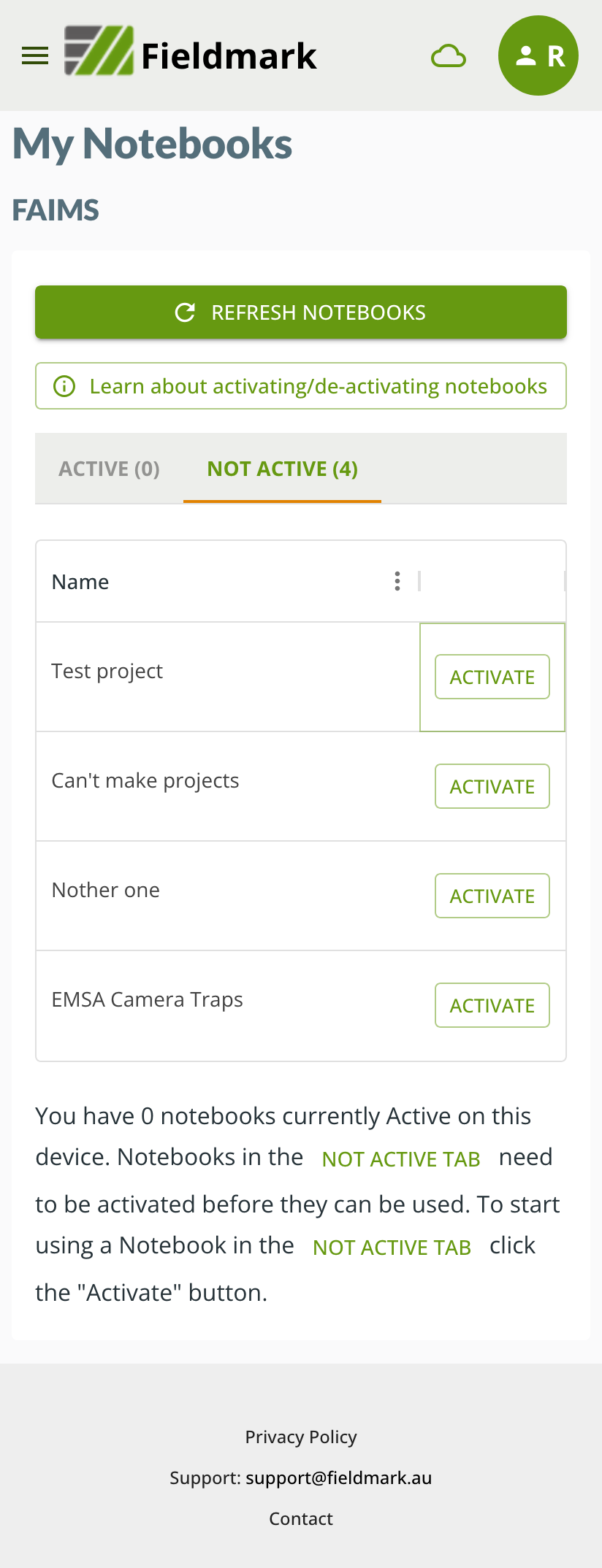This screenshot has height=1568, width=602.
Task: Open the Privacy Policy link
Action: pyautogui.click(x=301, y=1437)
